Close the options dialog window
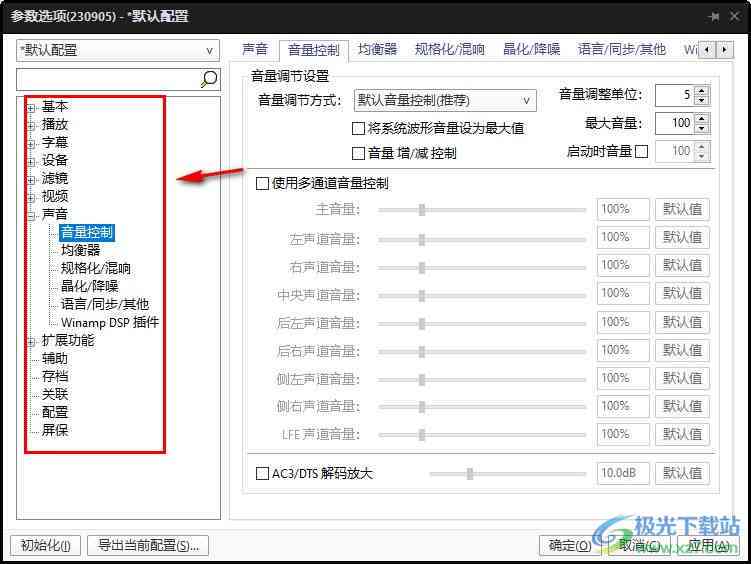Screen dimensions: 751x564 tap(735, 17)
